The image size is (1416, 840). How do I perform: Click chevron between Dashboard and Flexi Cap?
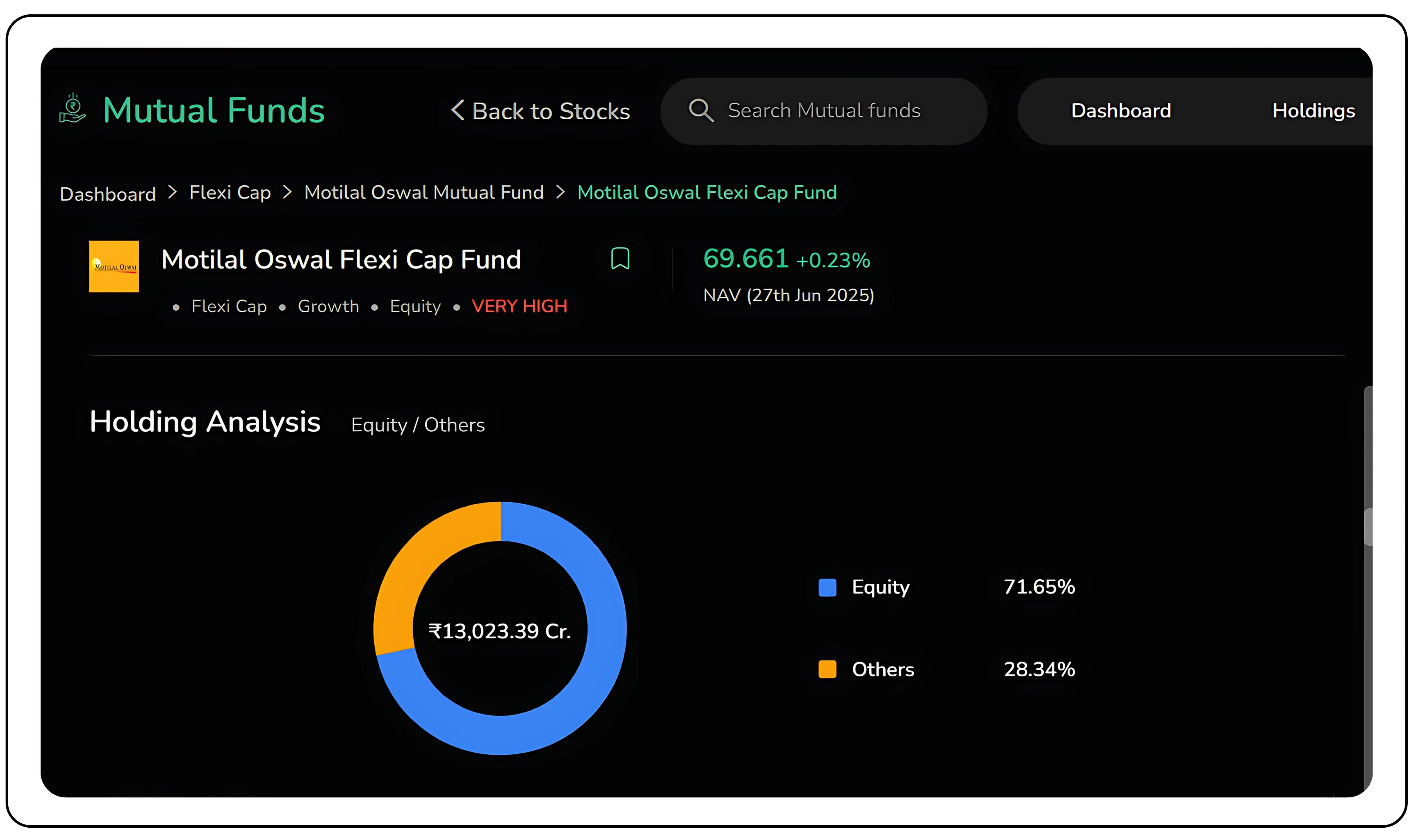[x=173, y=192]
